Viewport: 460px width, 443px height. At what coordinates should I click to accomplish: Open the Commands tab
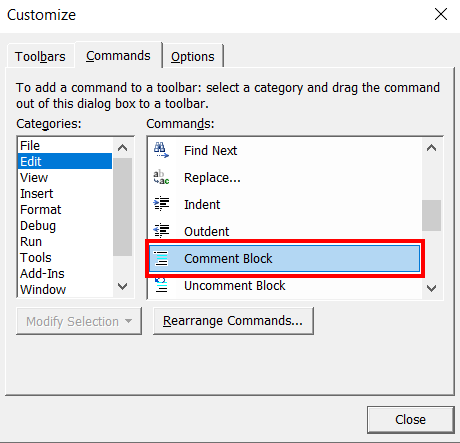click(118, 55)
